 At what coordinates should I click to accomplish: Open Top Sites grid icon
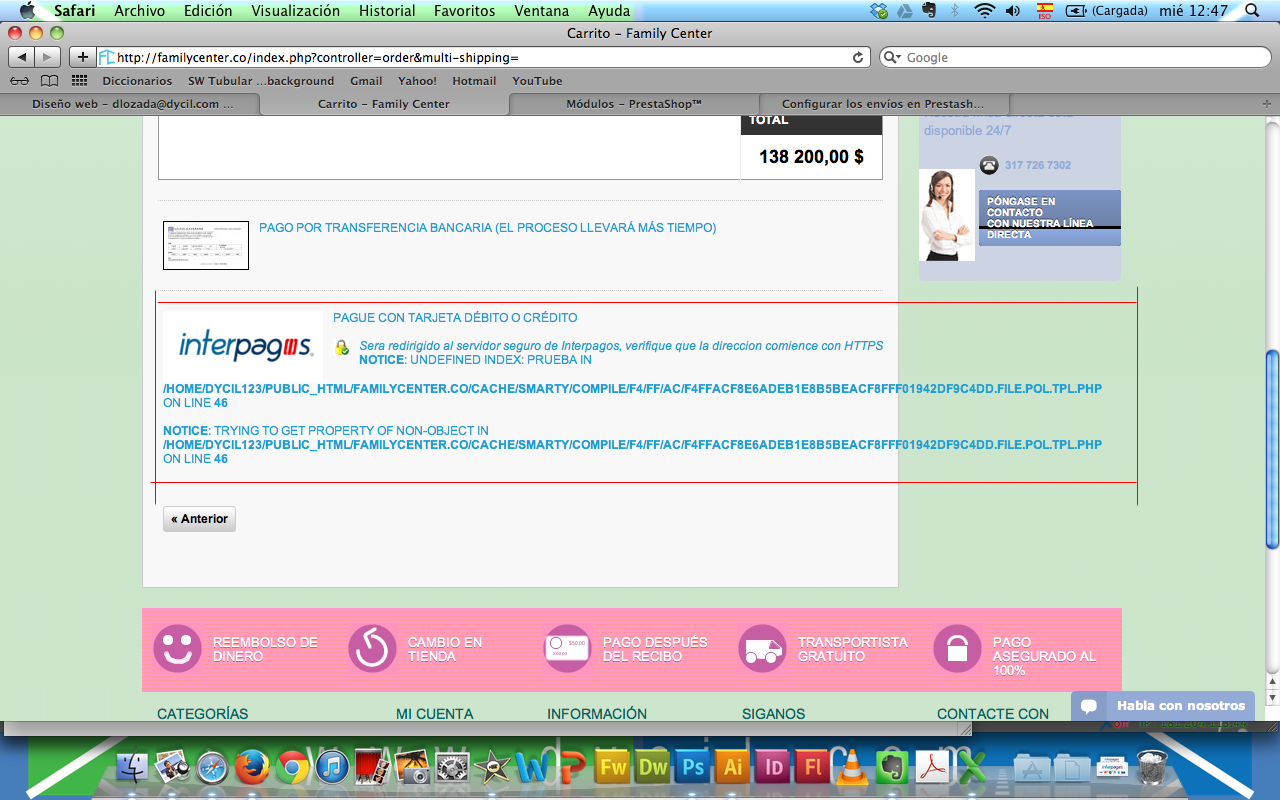click(80, 81)
